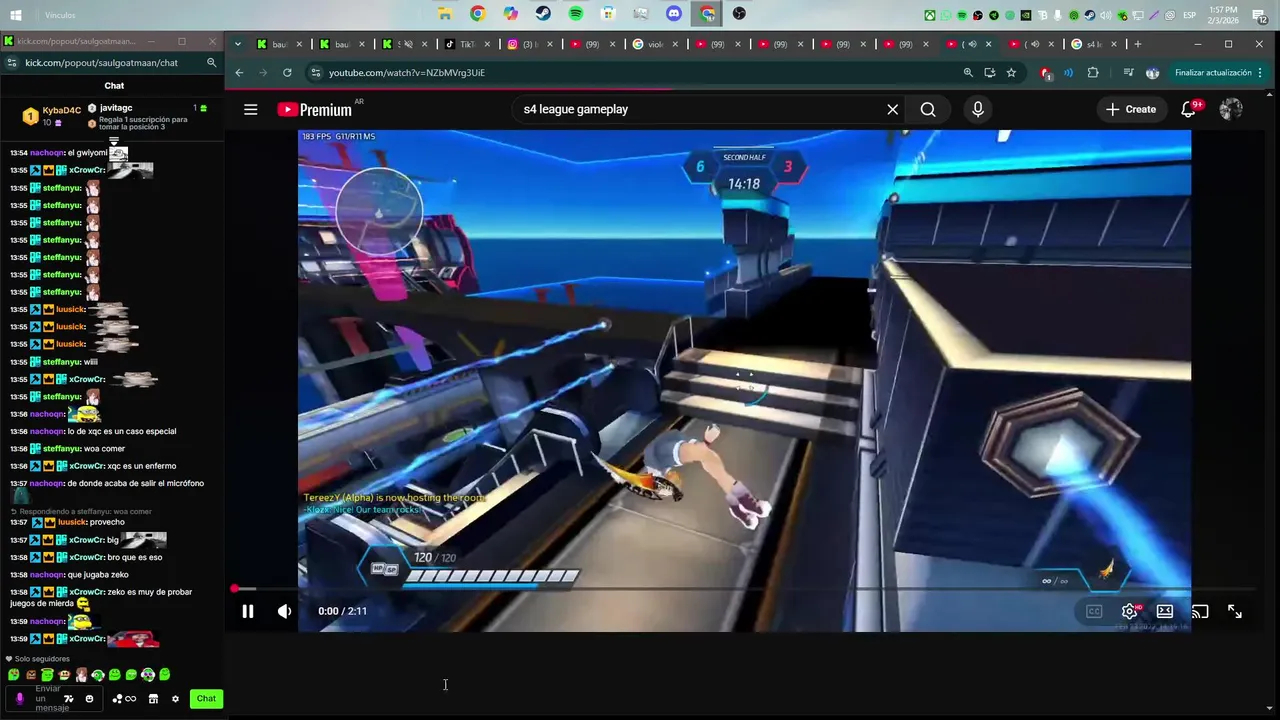Screen dimensions: 1280x720
Task: Clear the YouTube search text
Action: pyautogui.click(x=893, y=109)
